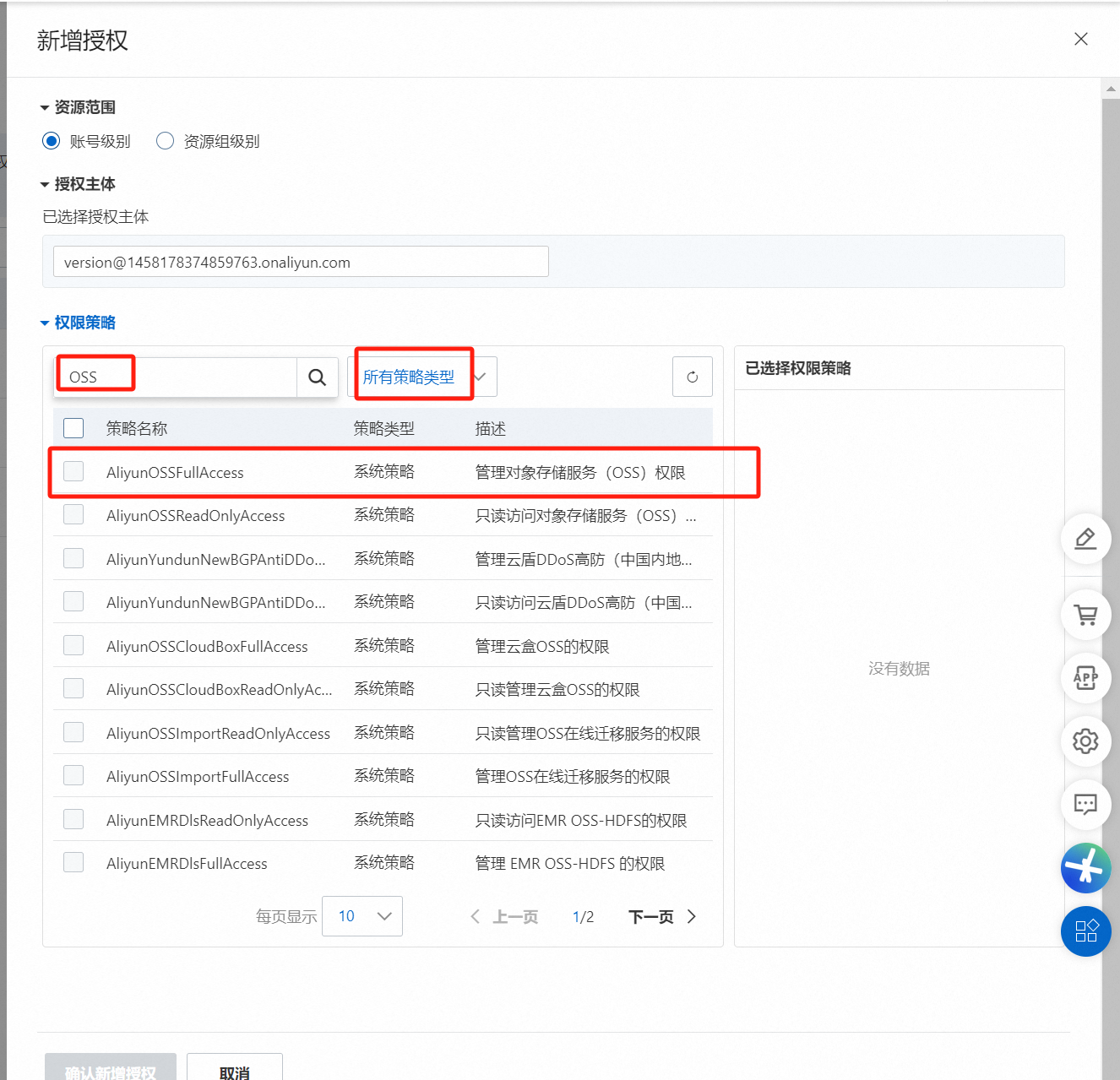This screenshot has width=1120, height=1080.
Task: Open the APP floating icon
Action: coord(1085,678)
